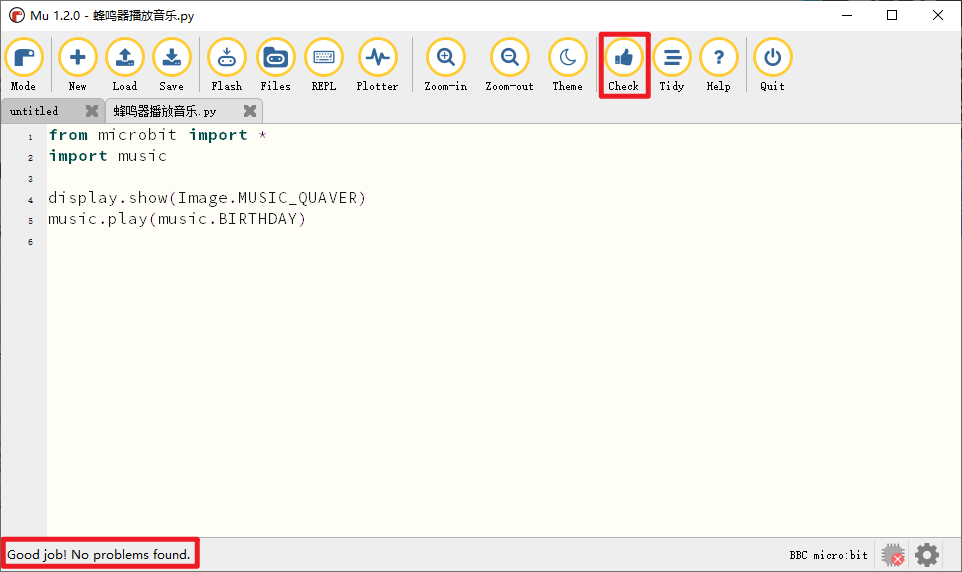Click the music.play(music.BIRTHDAY) line
This screenshot has height=572, width=962.
[177, 218]
